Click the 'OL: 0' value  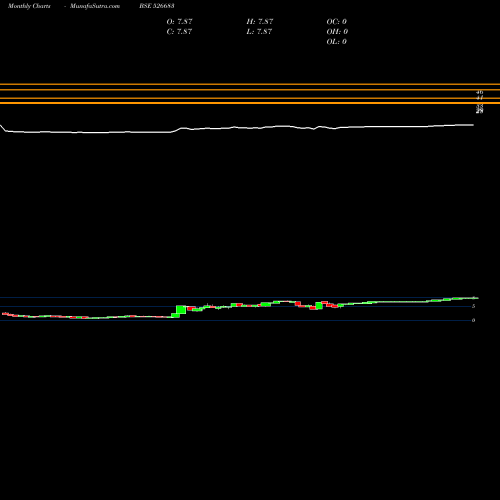(336, 41)
